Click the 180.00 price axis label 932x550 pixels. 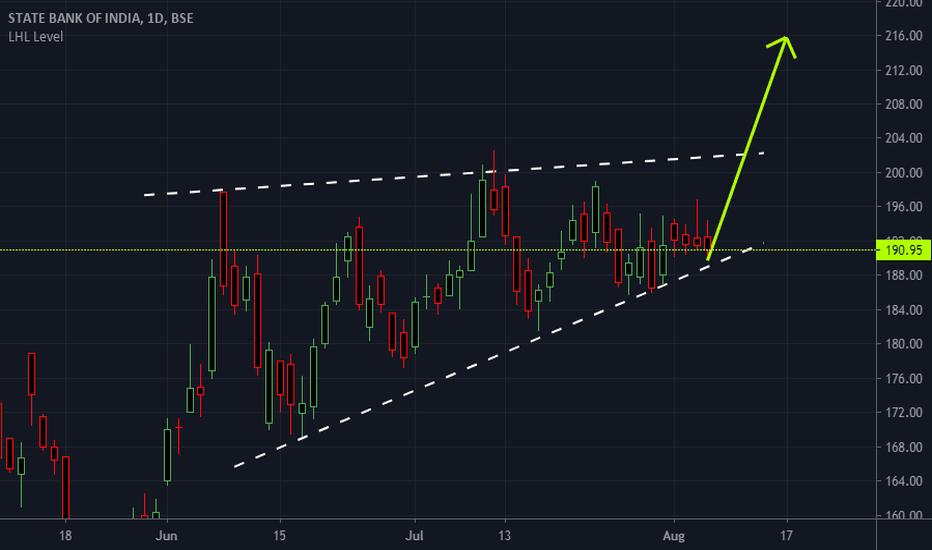tap(903, 344)
